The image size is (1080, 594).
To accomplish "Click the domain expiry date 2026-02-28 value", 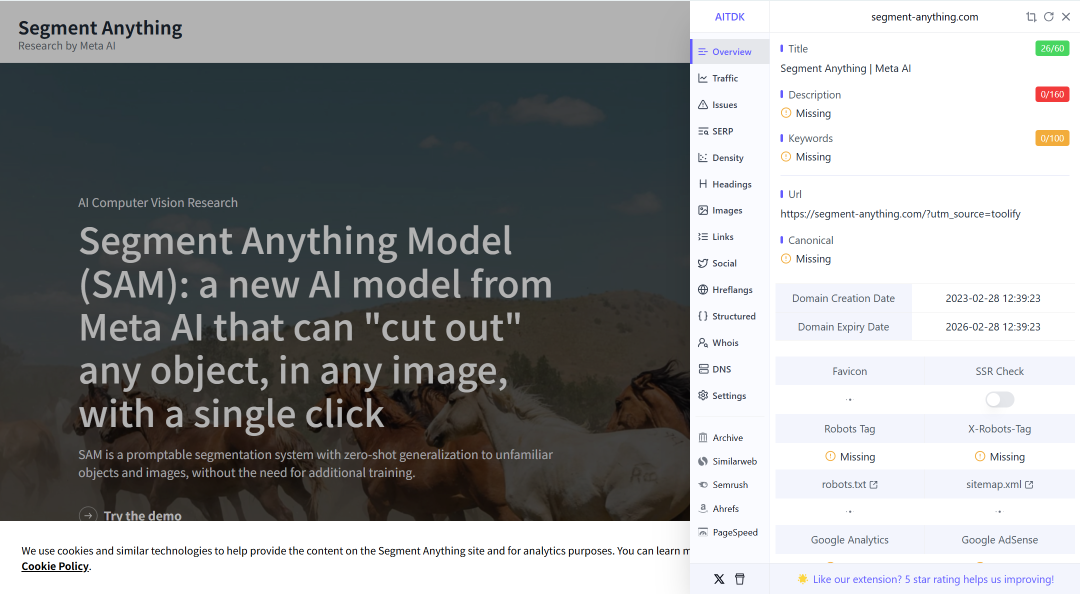I will pos(993,327).
